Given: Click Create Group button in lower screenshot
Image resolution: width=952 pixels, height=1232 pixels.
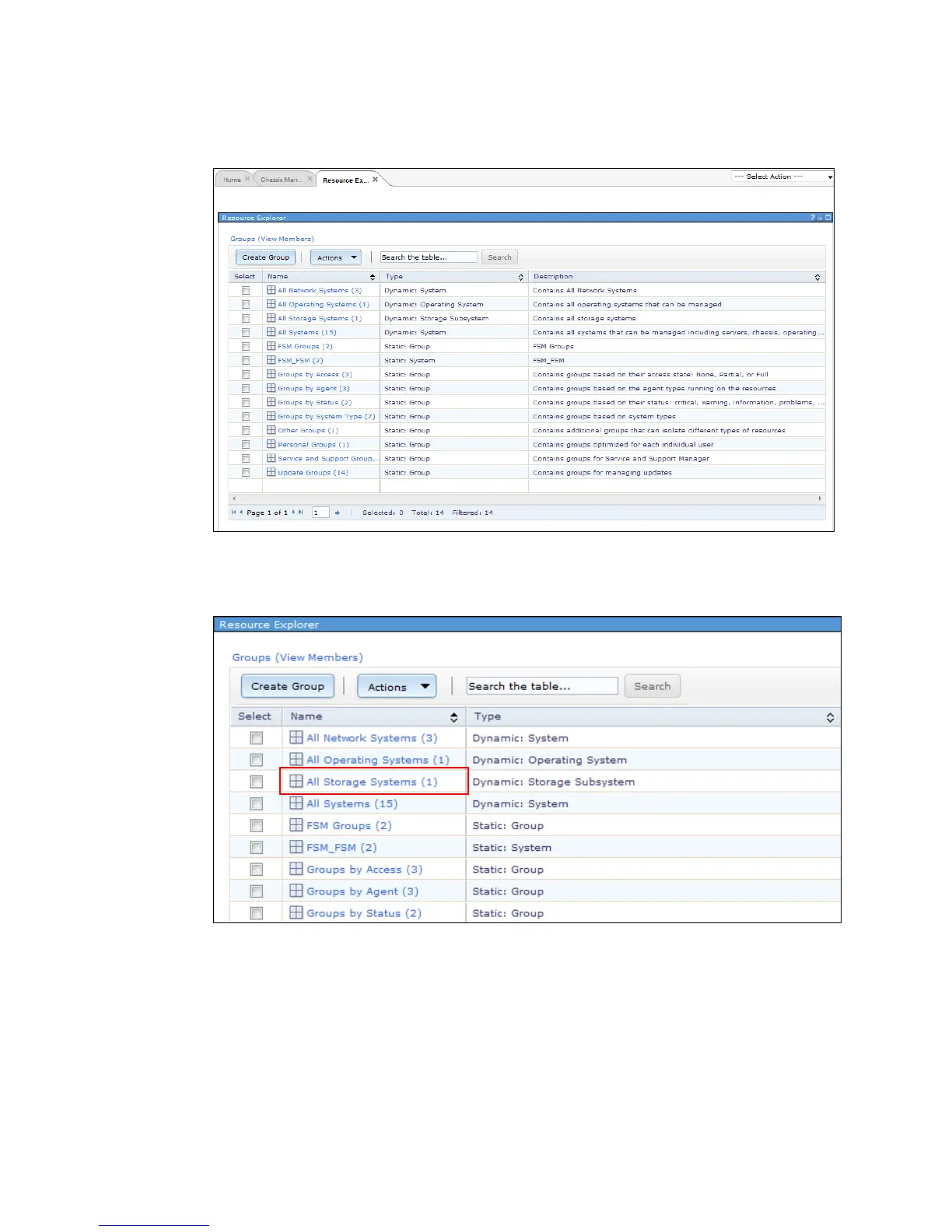Looking at the screenshot, I should pyautogui.click(x=288, y=686).
